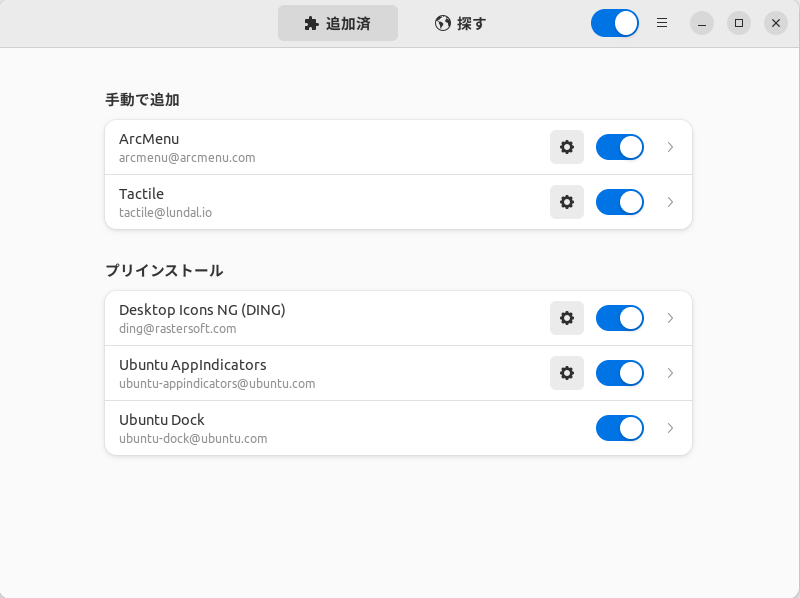Image resolution: width=800 pixels, height=598 pixels.
Task: Toggle the global extensions switch in header
Action: click(615, 23)
